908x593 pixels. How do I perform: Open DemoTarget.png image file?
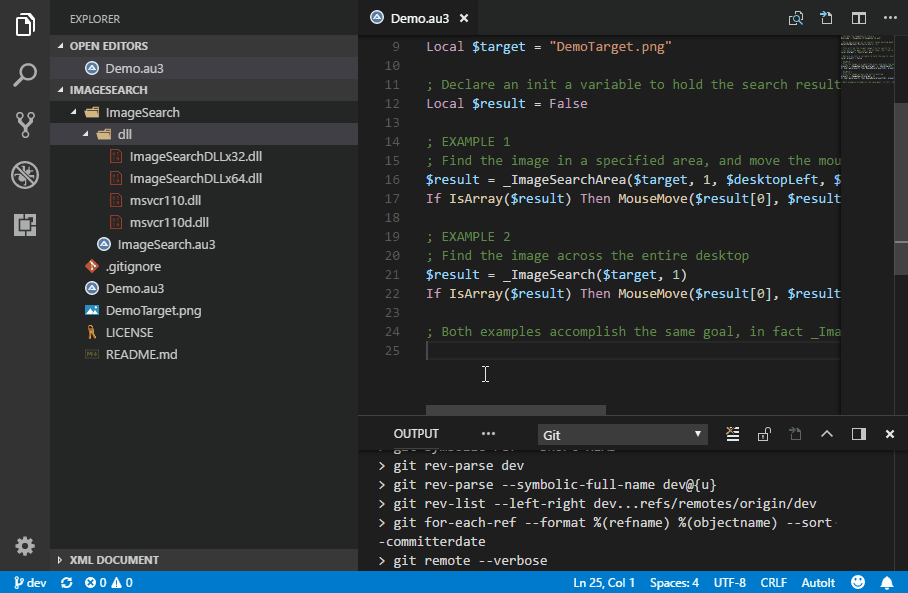pos(204,310)
